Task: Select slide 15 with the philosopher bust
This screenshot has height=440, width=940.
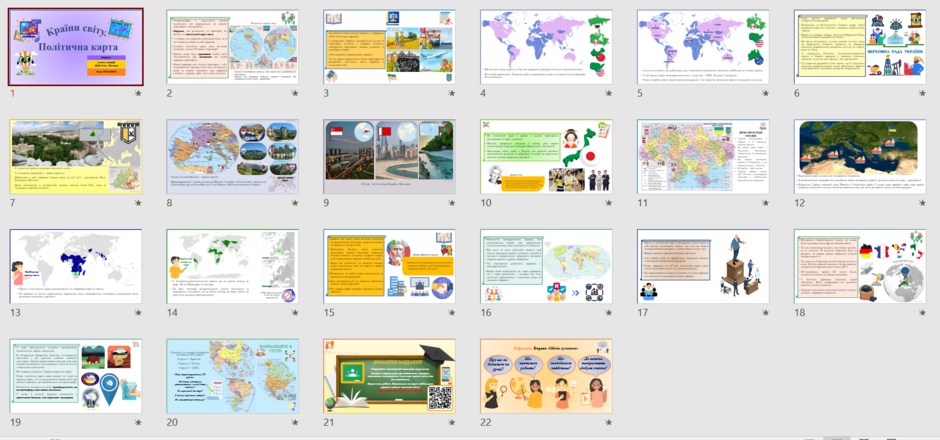Action: [390, 266]
